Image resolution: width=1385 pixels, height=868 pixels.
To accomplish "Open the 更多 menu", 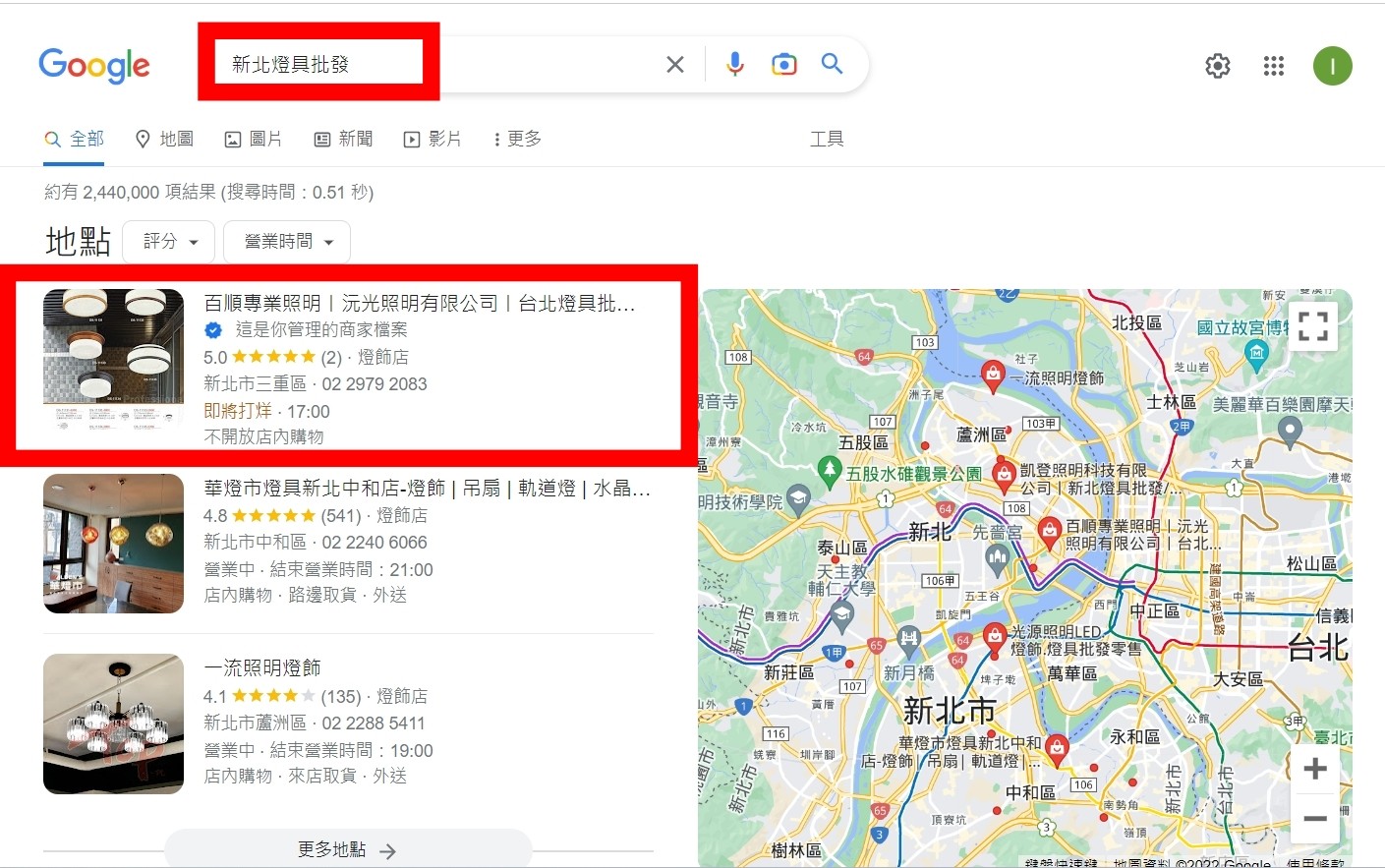I will click(x=517, y=139).
